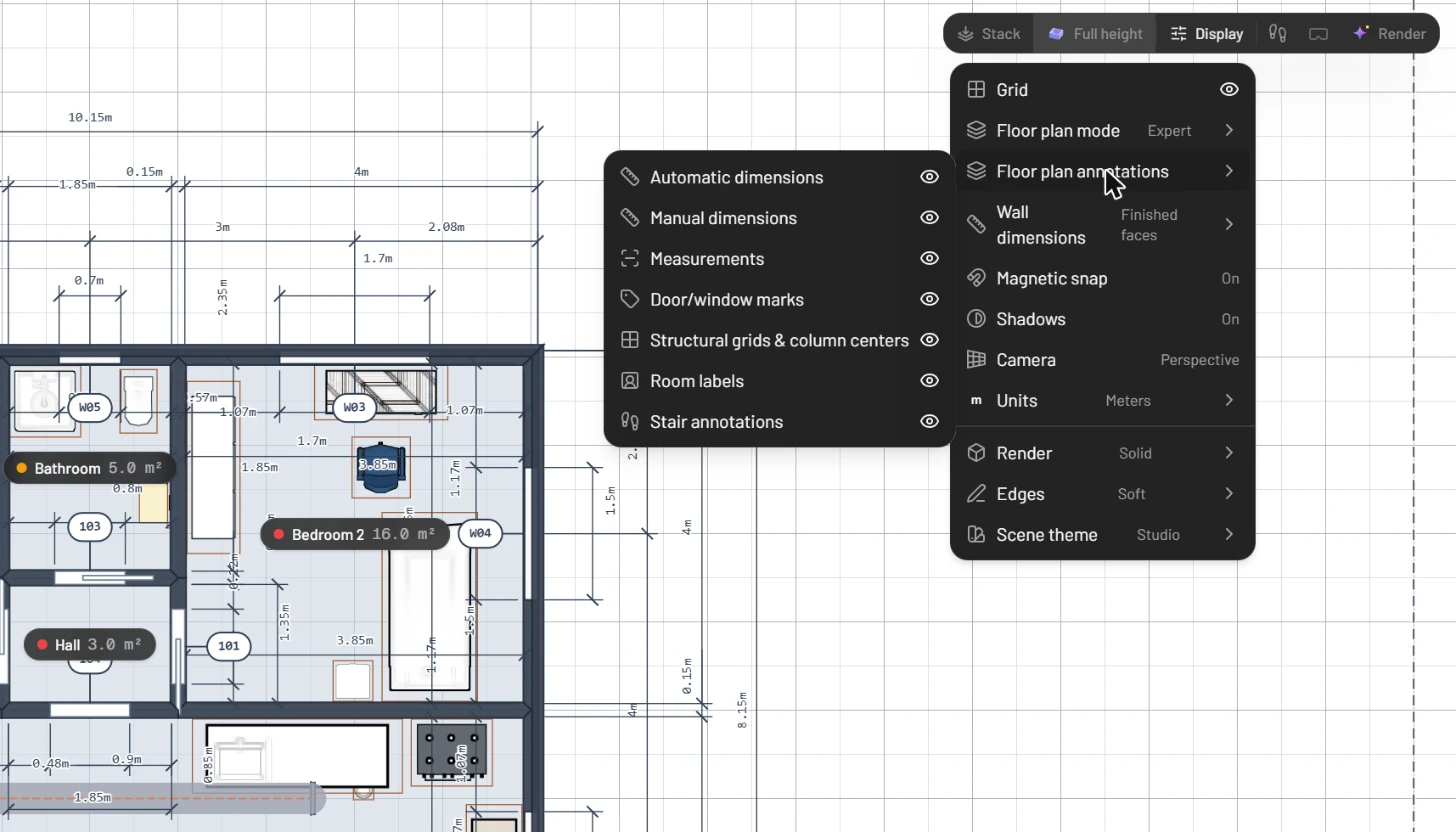
Task: Expand the Units Meters submenu
Action: click(1102, 401)
